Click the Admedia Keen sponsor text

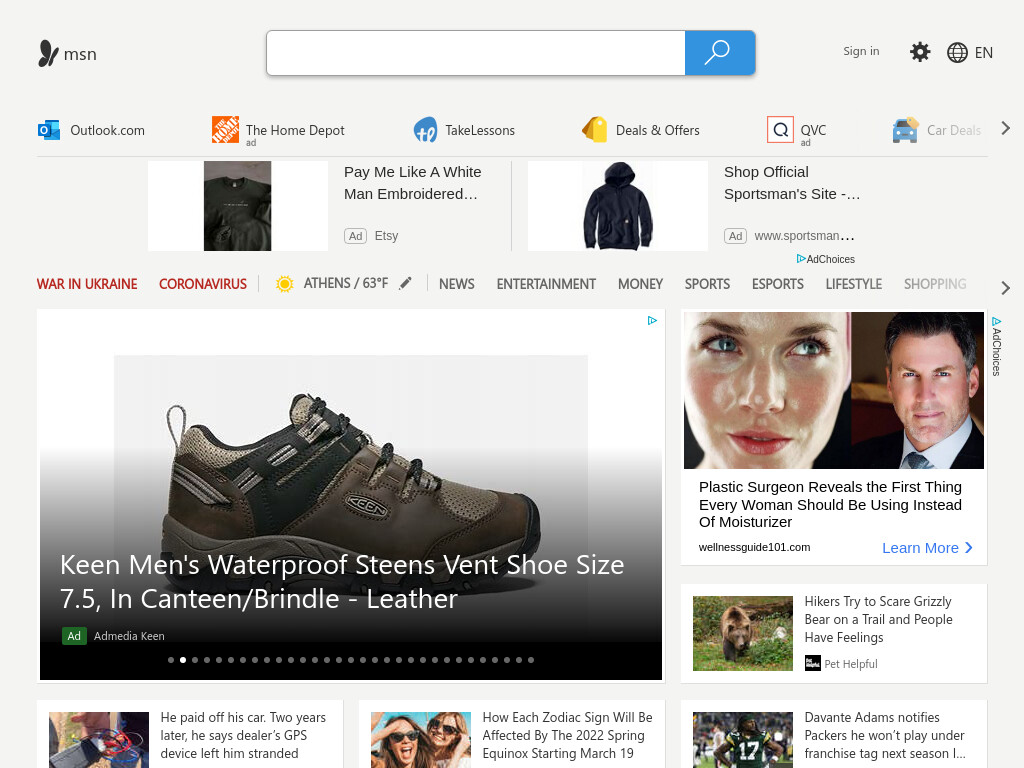pyautogui.click(x=129, y=636)
